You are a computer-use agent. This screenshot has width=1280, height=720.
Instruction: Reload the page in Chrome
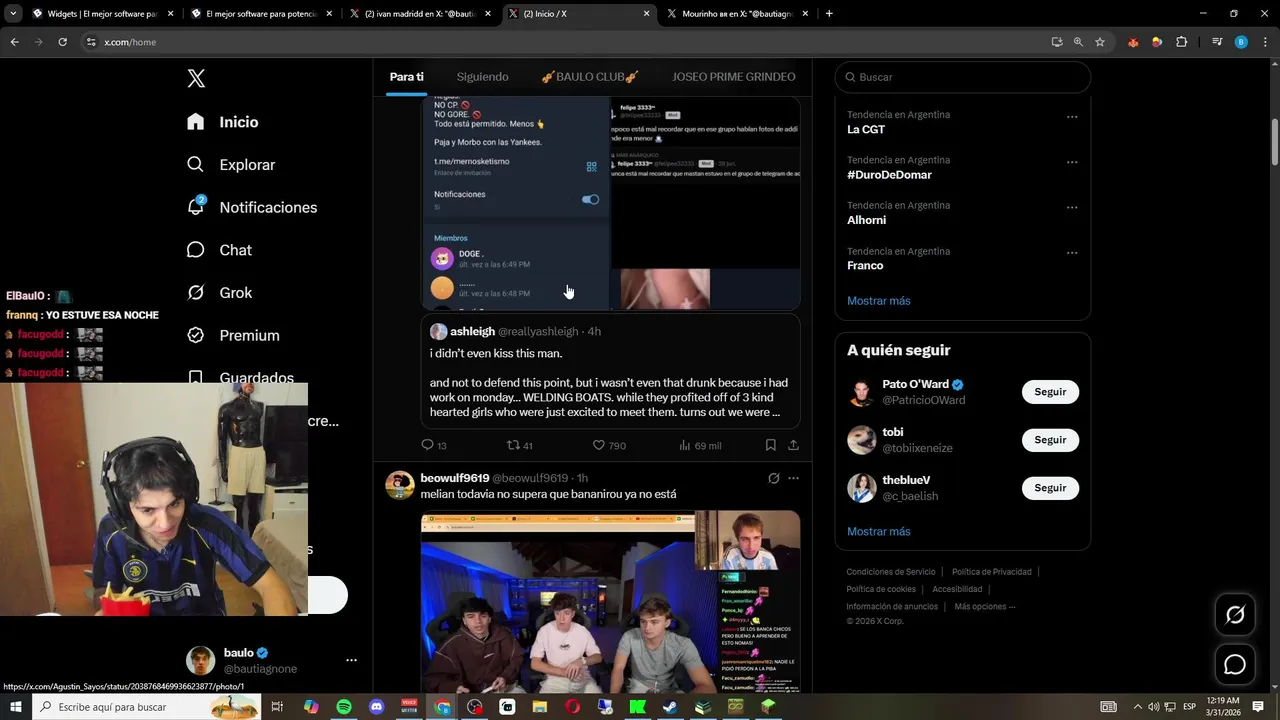(x=62, y=42)
